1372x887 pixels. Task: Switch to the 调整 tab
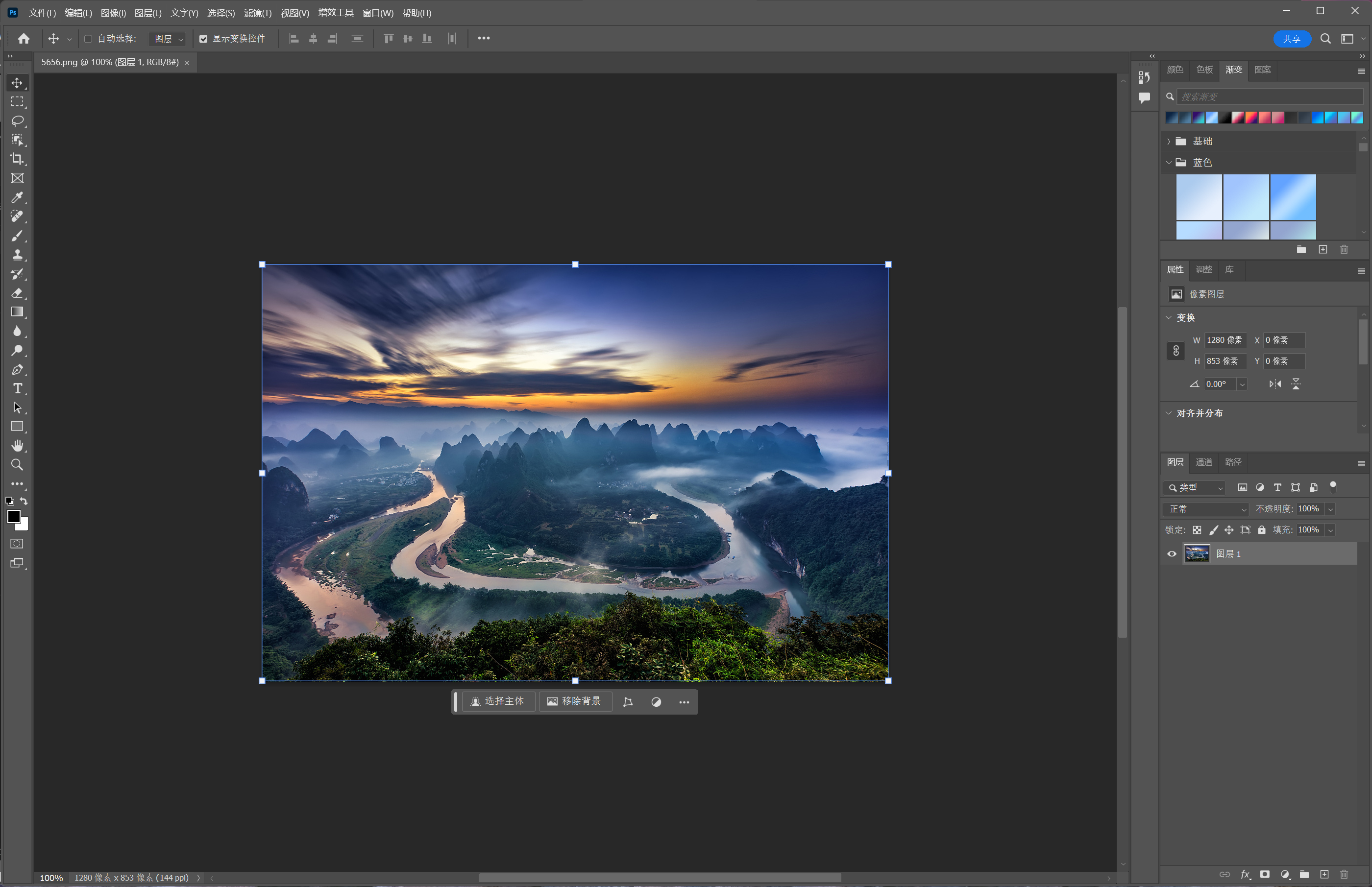[x=1204, y=269]
